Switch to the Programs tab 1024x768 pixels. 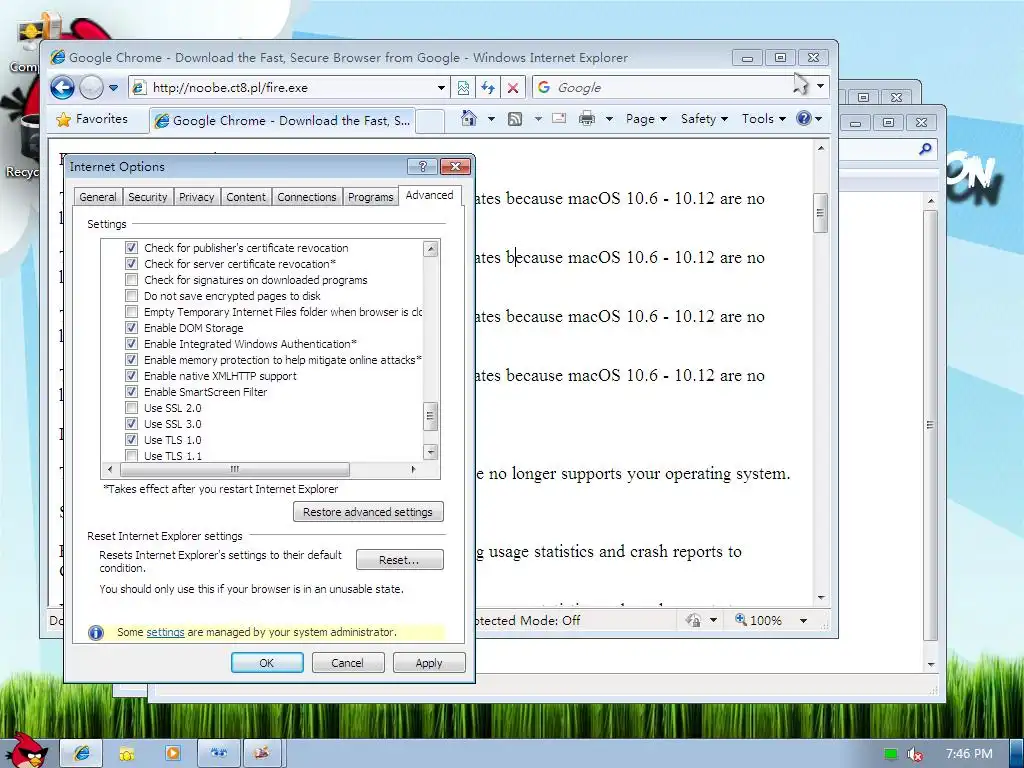tap(370, 197)
